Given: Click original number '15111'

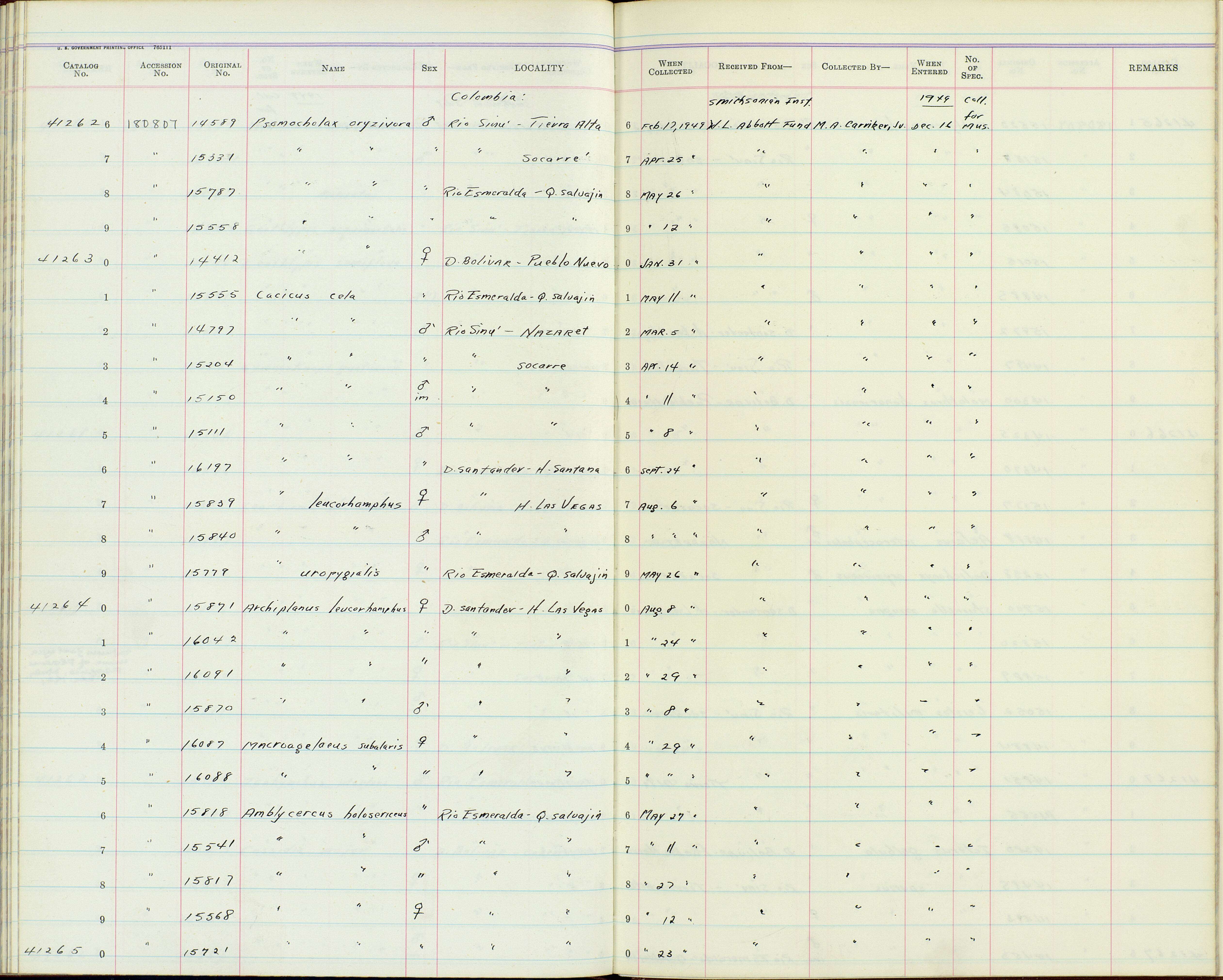Looking at the screenshot, I should [207, 433].
